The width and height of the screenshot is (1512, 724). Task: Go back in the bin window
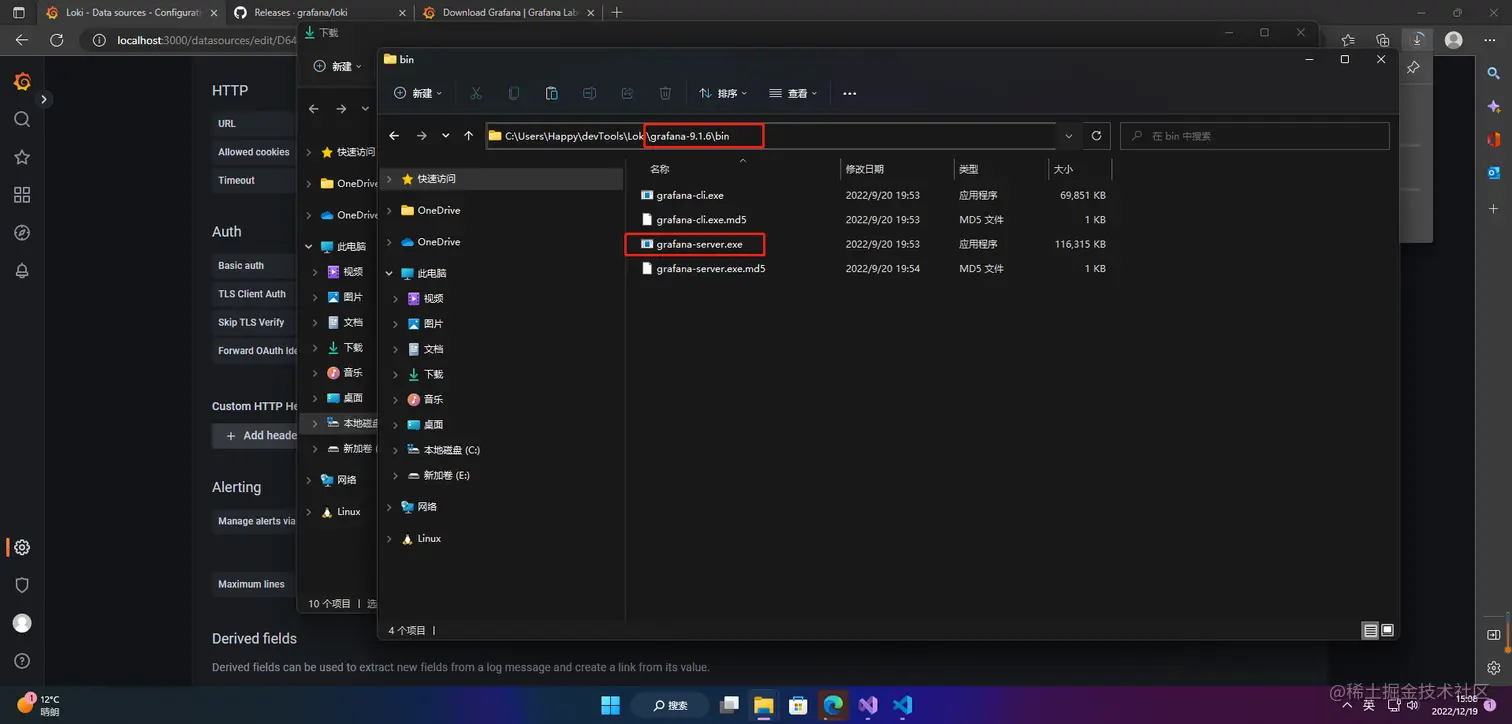[394, 136]
